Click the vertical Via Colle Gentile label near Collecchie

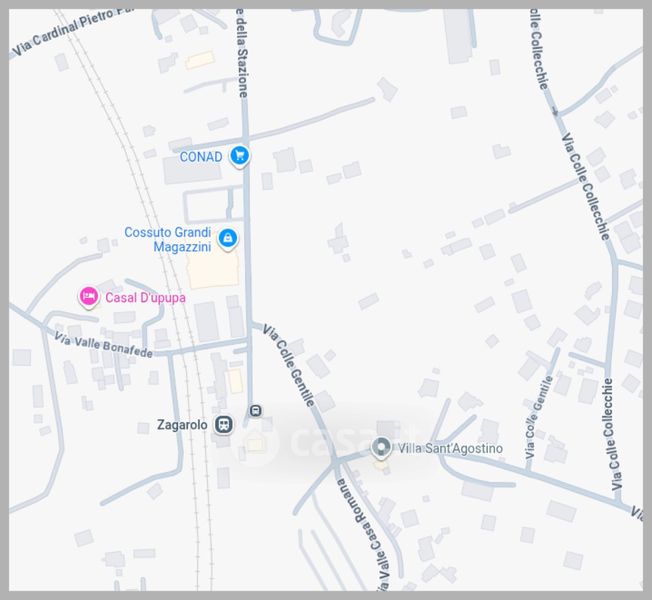[x=539, y=417]
